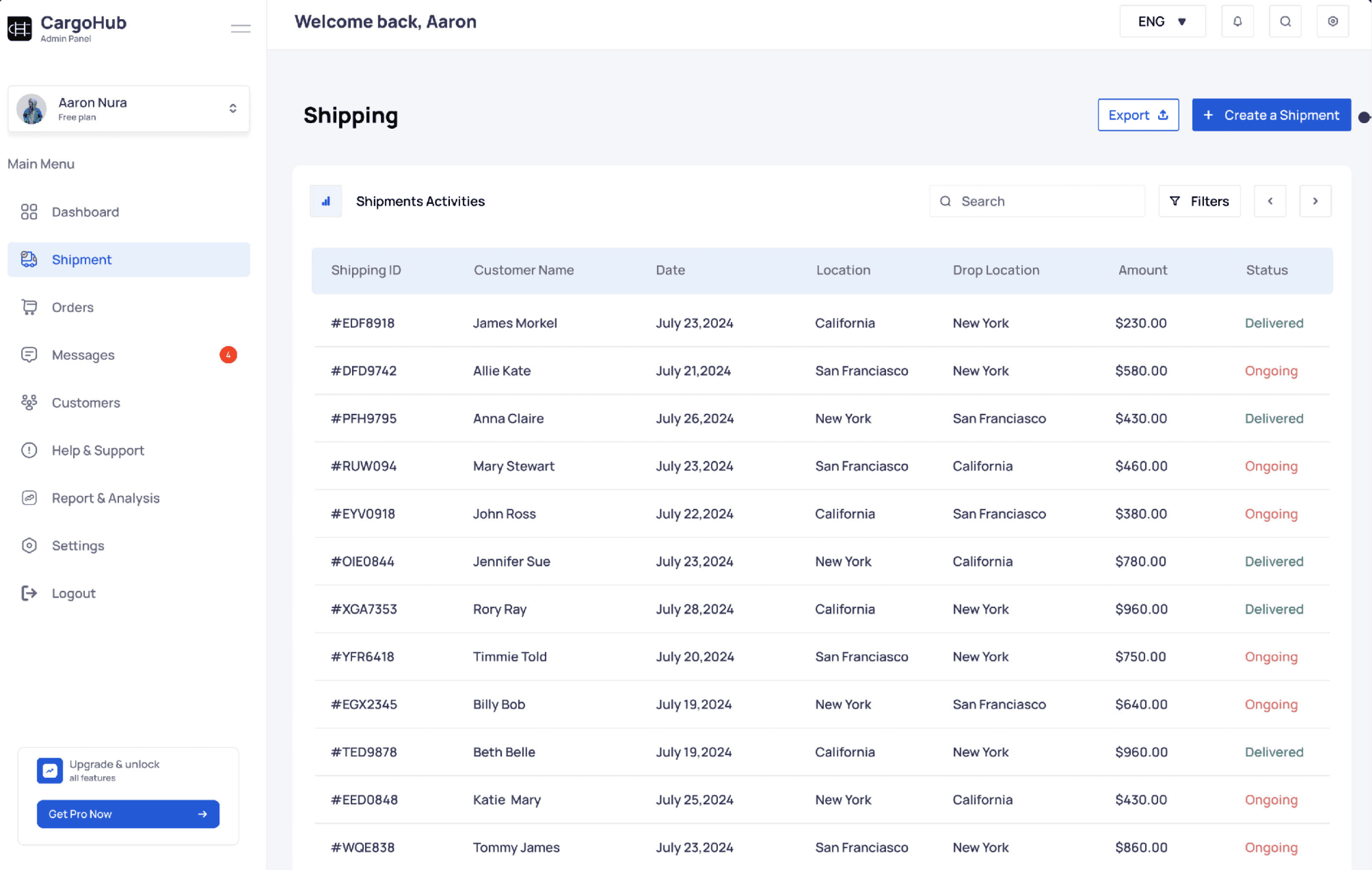Click the header search magnifier icon
The height and width of the screenshot is (870, 1372).
1285,22
